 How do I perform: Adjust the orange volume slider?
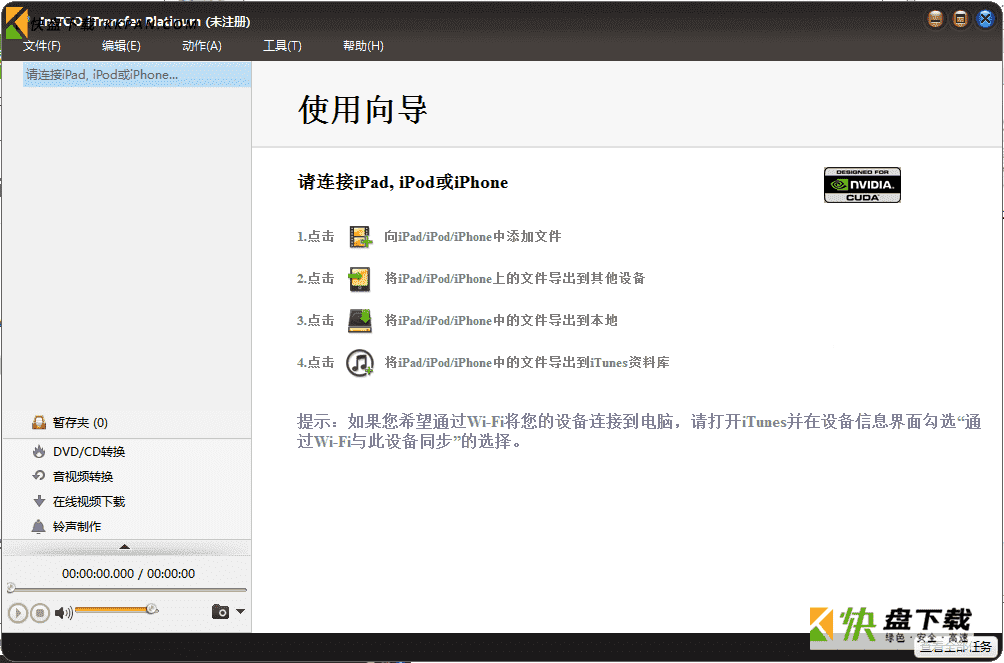[115, 609]
